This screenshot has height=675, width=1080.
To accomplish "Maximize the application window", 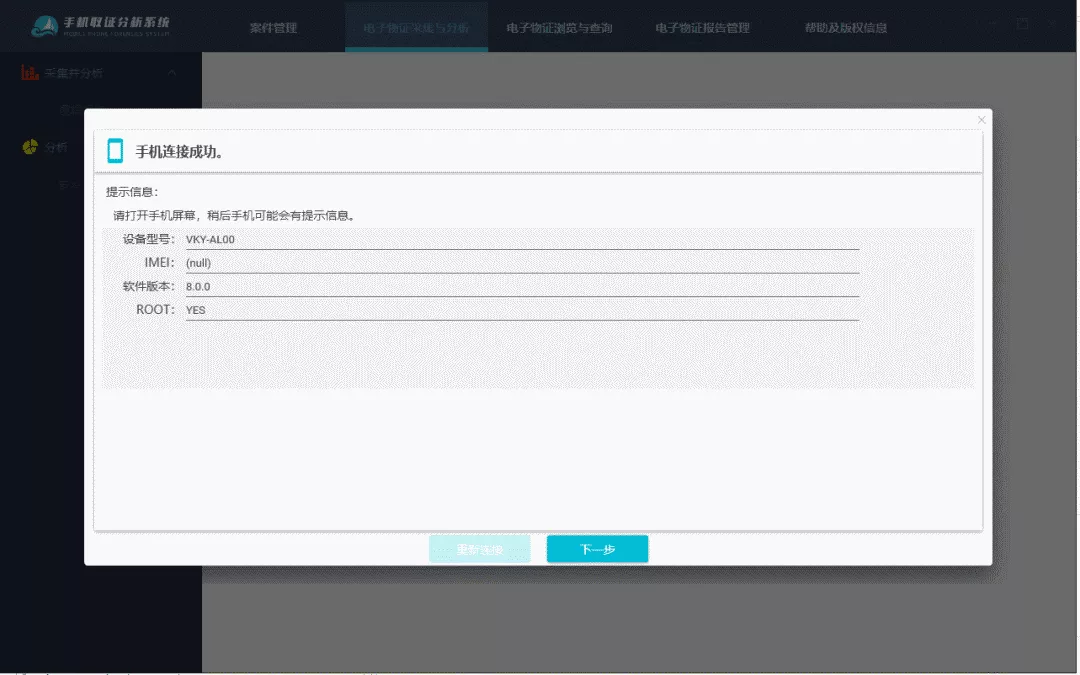I will pyautogui.click(x=1022, y=24).
